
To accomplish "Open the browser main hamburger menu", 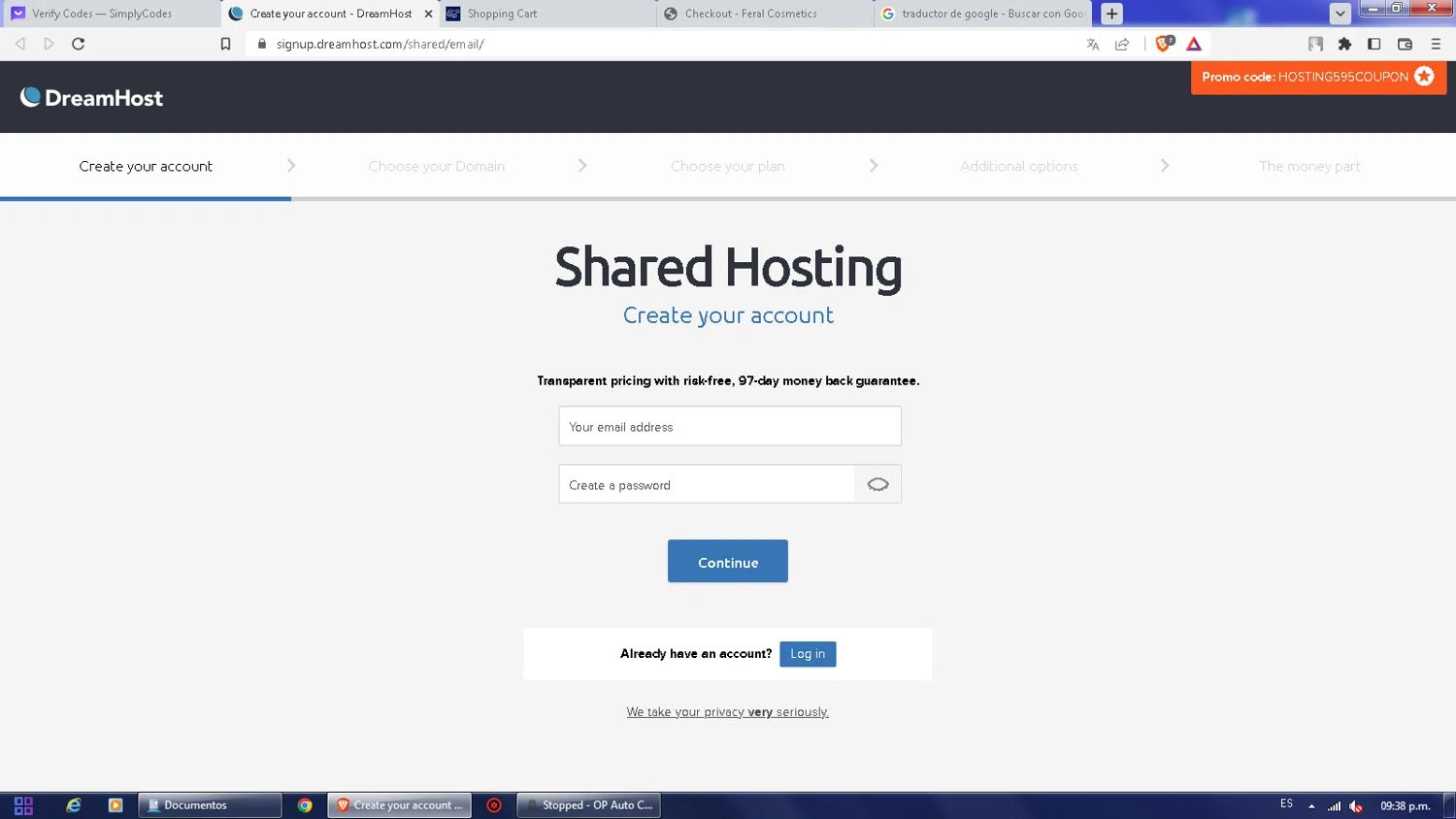I will tap(1436, 44).
